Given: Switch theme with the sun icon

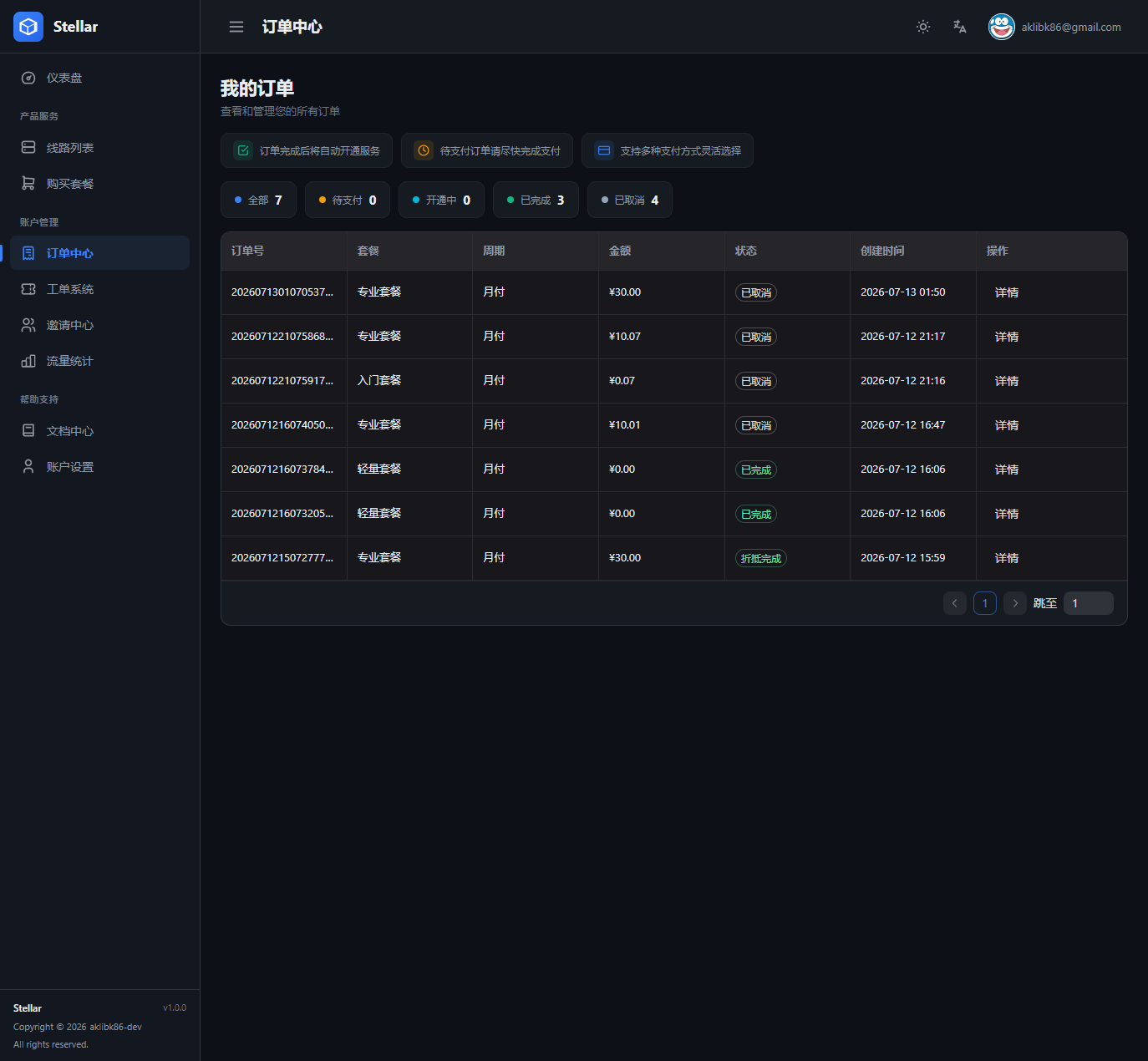Looking at the screenshot, I should (x=923, y=27).
